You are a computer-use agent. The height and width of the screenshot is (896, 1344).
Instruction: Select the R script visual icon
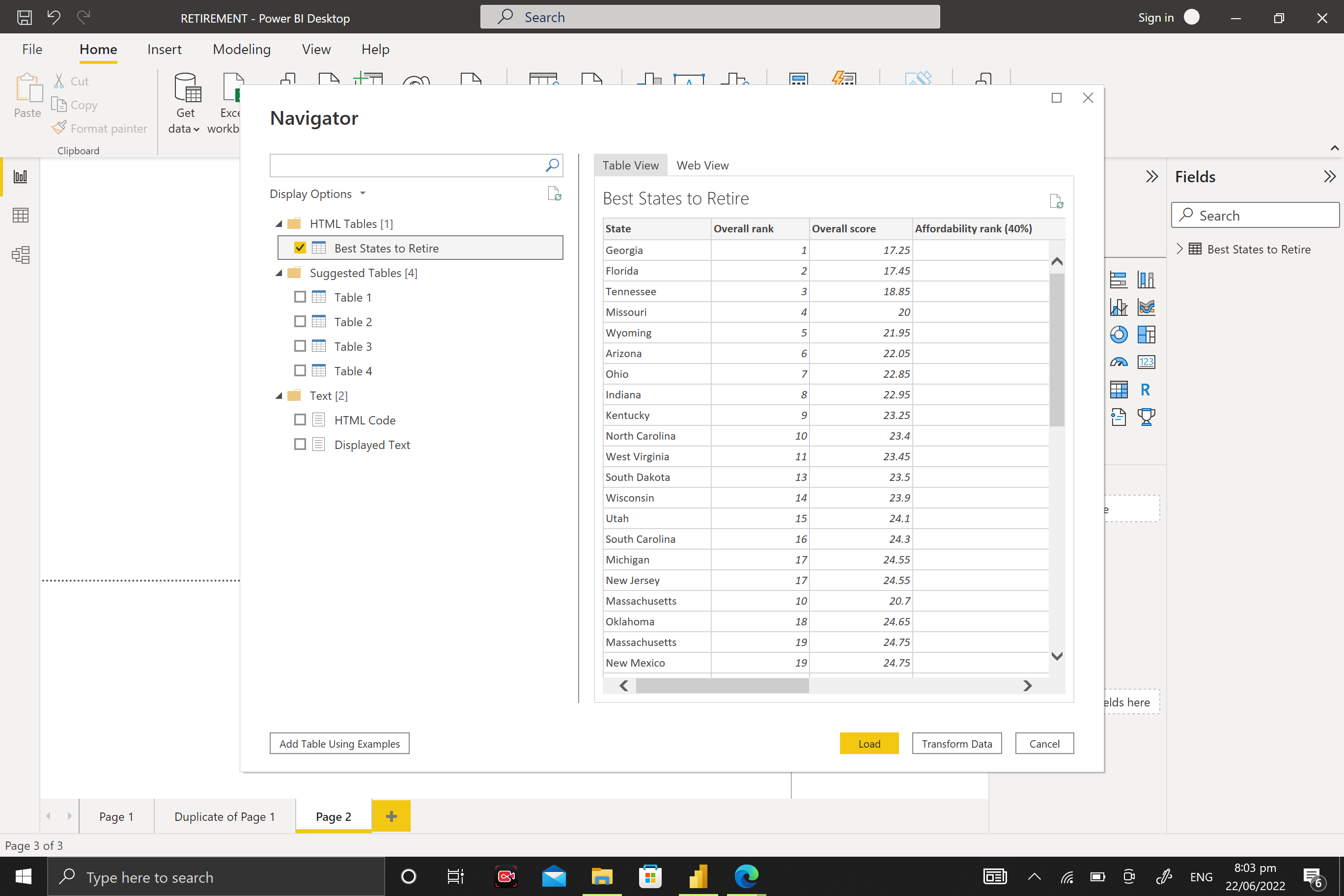(x=1145, y=390)
